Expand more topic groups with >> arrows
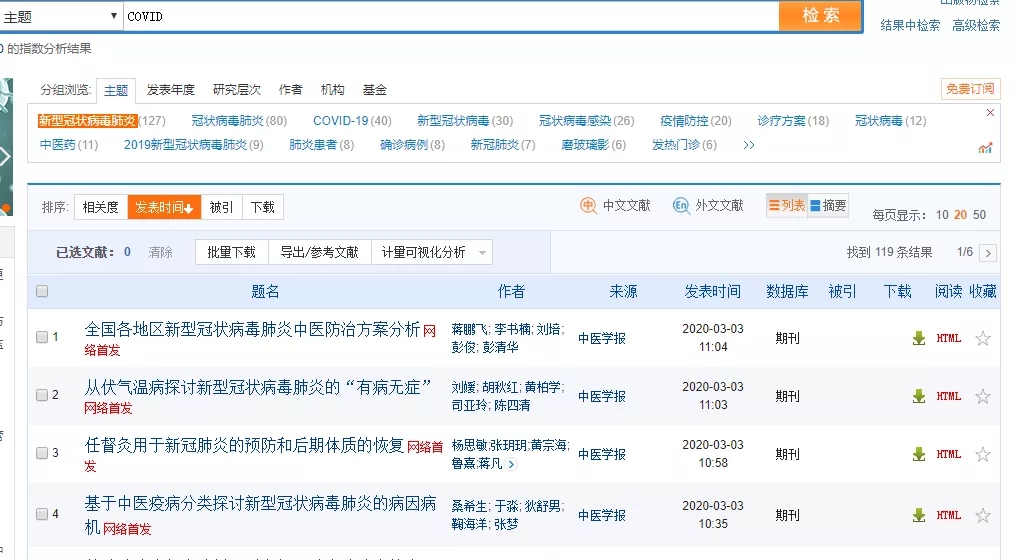This screenshot has height=560, width=1015. 749,145
